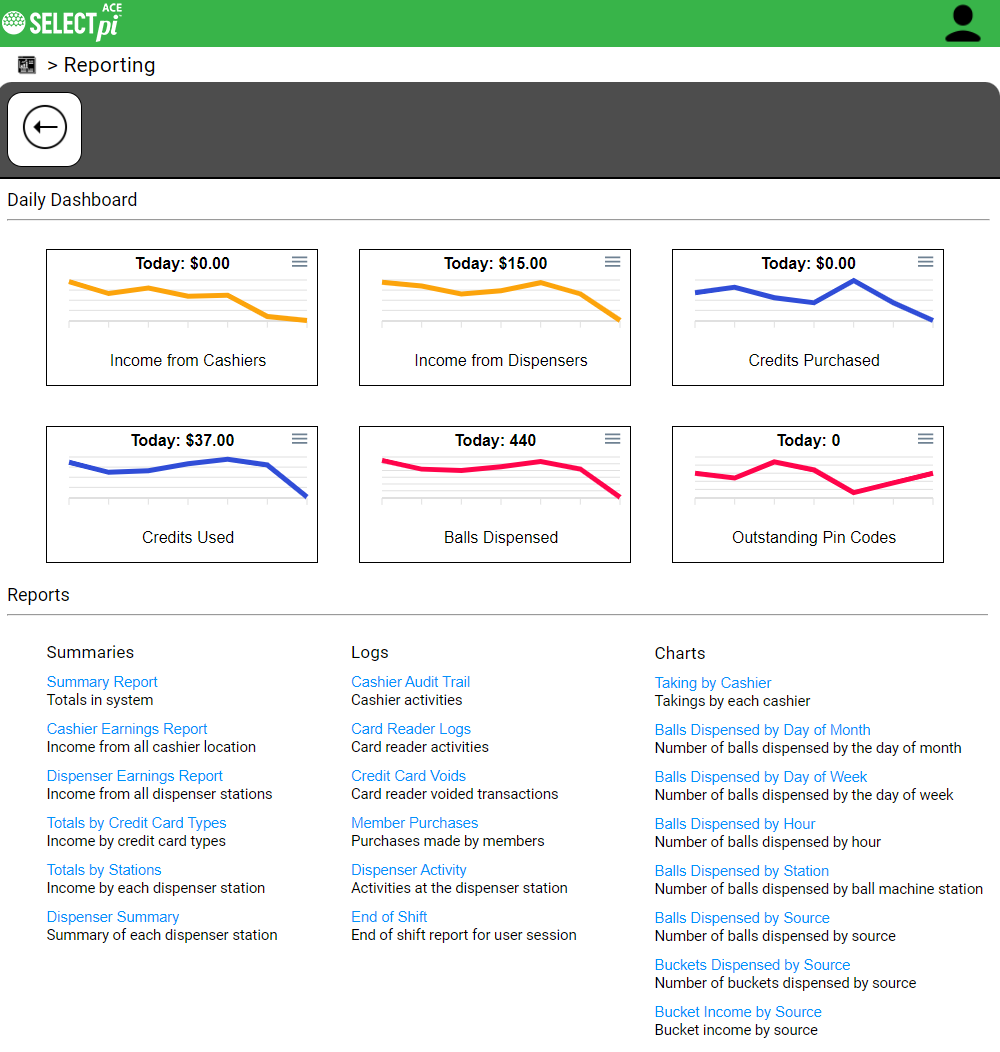Open Cashier Earnings Report

[x=127, y=729]
